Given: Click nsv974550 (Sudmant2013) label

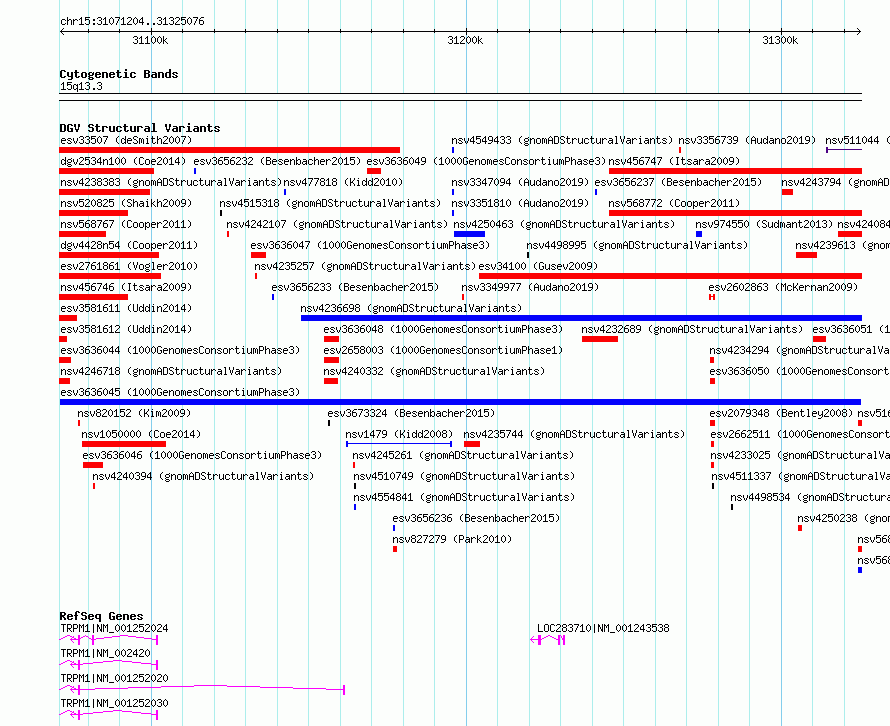Looking at the screenshot, I should click(x=764, y=224).
